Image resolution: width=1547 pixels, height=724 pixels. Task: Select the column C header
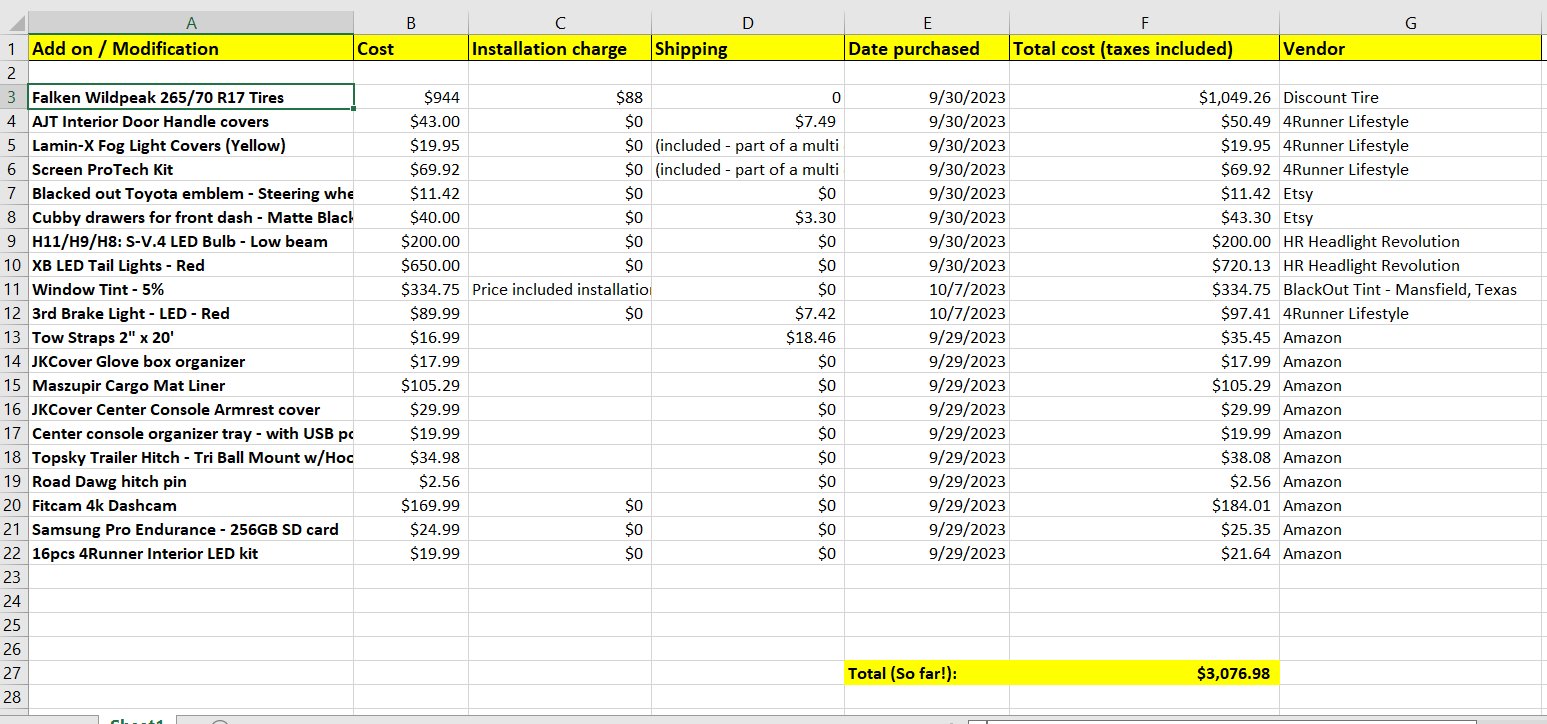[x=560, y=23]
